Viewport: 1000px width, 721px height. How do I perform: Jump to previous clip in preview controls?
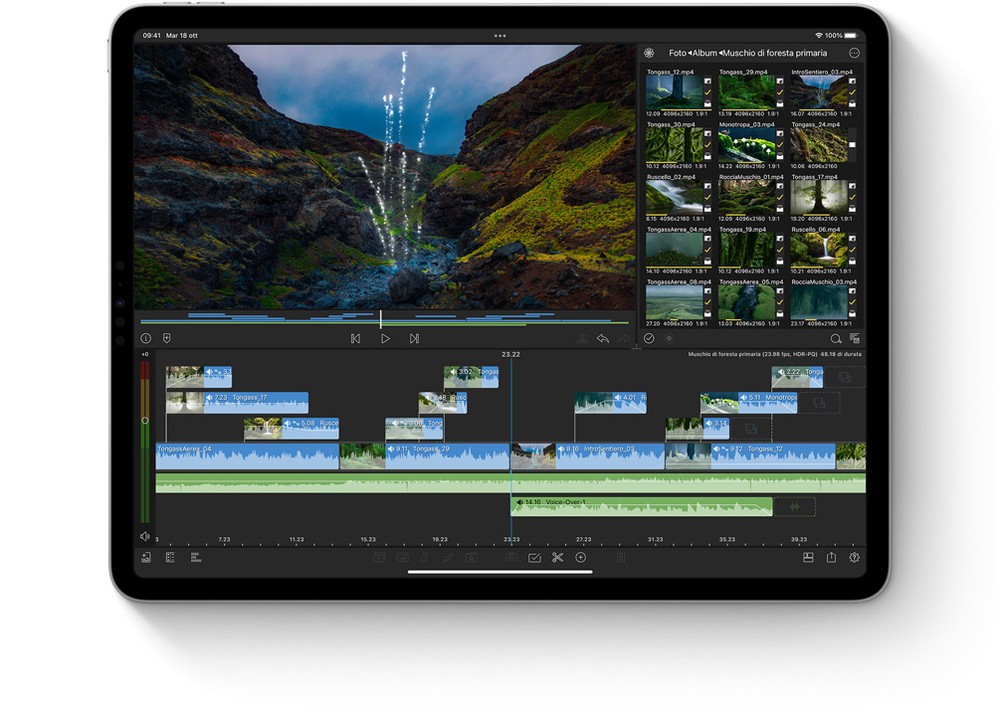(x=355, y=339)
